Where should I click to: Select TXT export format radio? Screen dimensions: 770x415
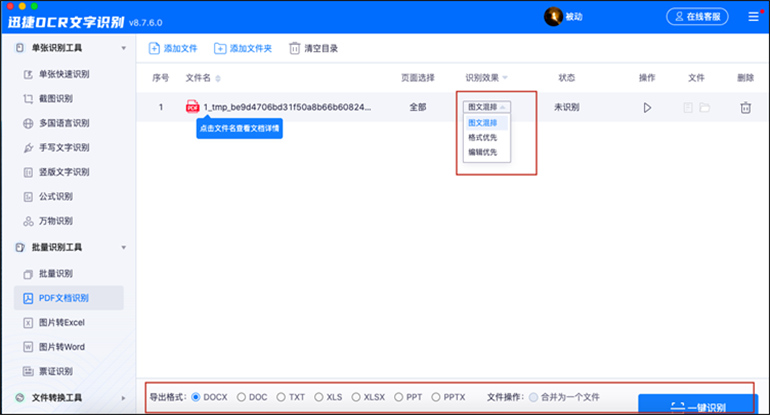coord(281,397)
